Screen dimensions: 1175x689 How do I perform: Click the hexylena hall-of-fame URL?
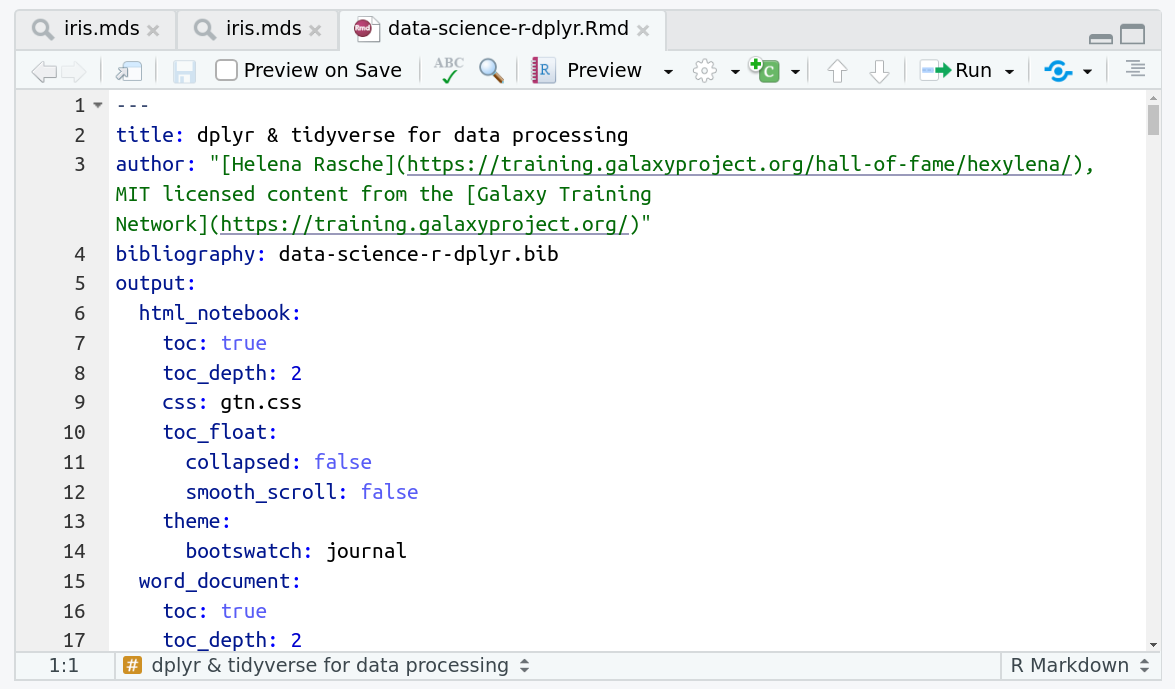pyautogui.click(x=740, y=164)
